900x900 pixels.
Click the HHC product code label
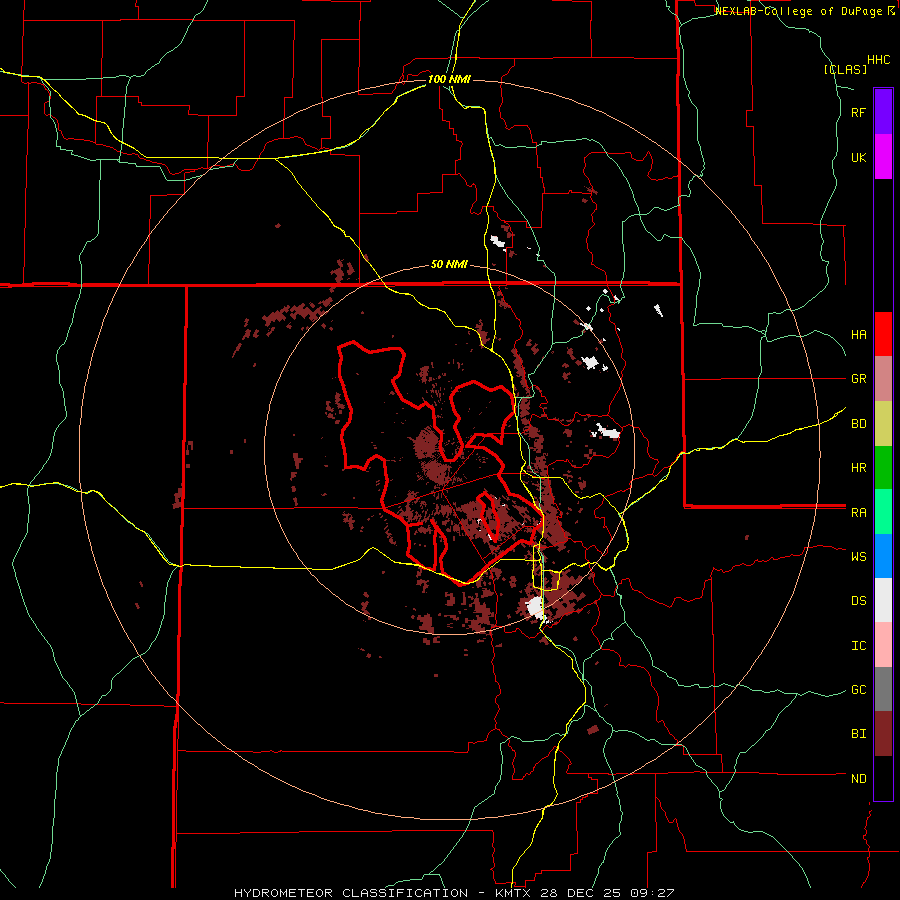pos(879,60)
